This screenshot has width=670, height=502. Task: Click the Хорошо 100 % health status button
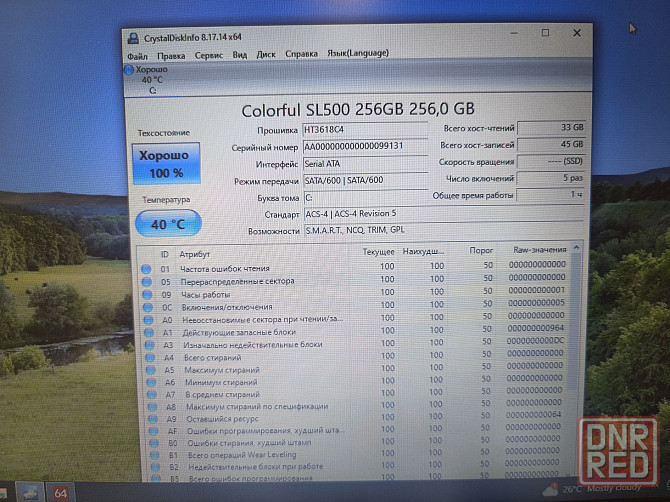pyautogui.click(x=166, y=164)
